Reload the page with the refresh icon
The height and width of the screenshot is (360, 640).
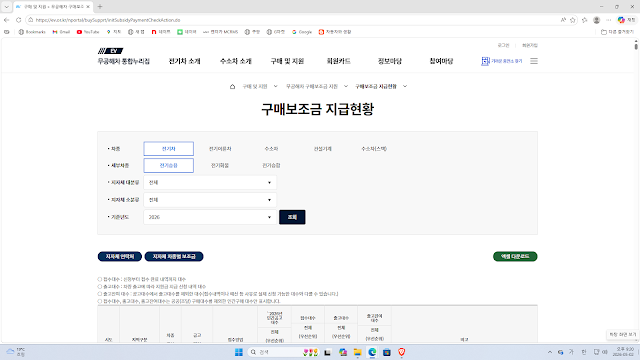pos(18,20)
